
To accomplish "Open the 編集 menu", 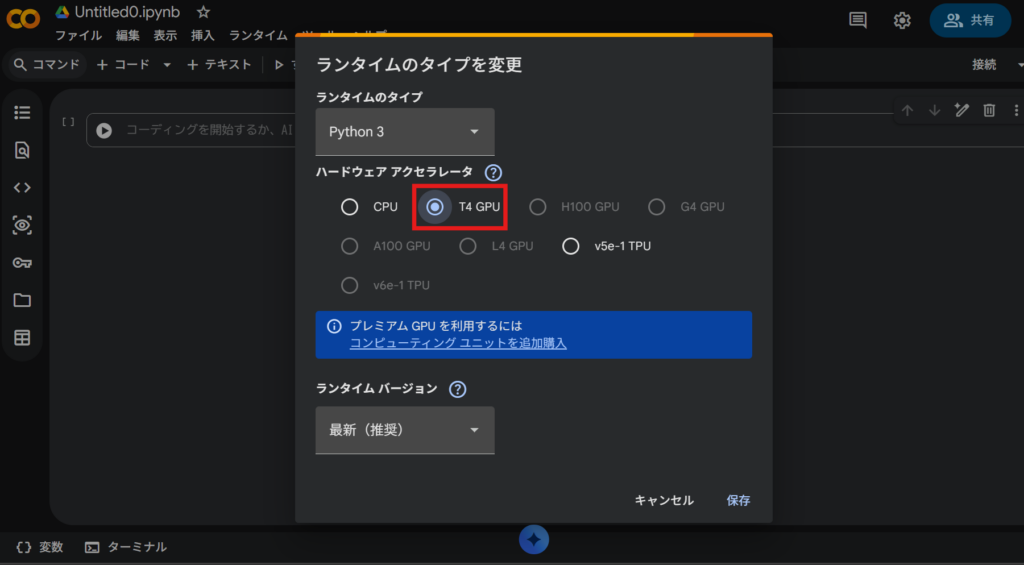I will (x=127, y=35).
